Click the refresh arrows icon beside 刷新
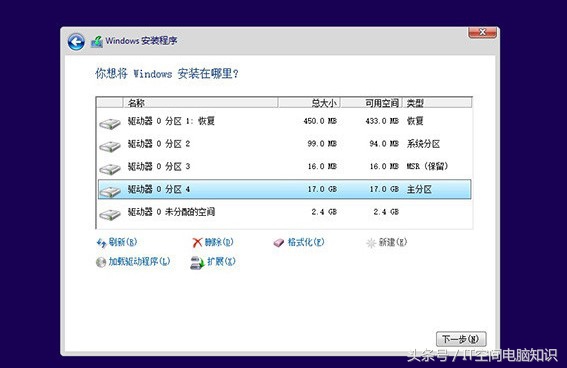567x368 pixels. click(x=101, y=243)
